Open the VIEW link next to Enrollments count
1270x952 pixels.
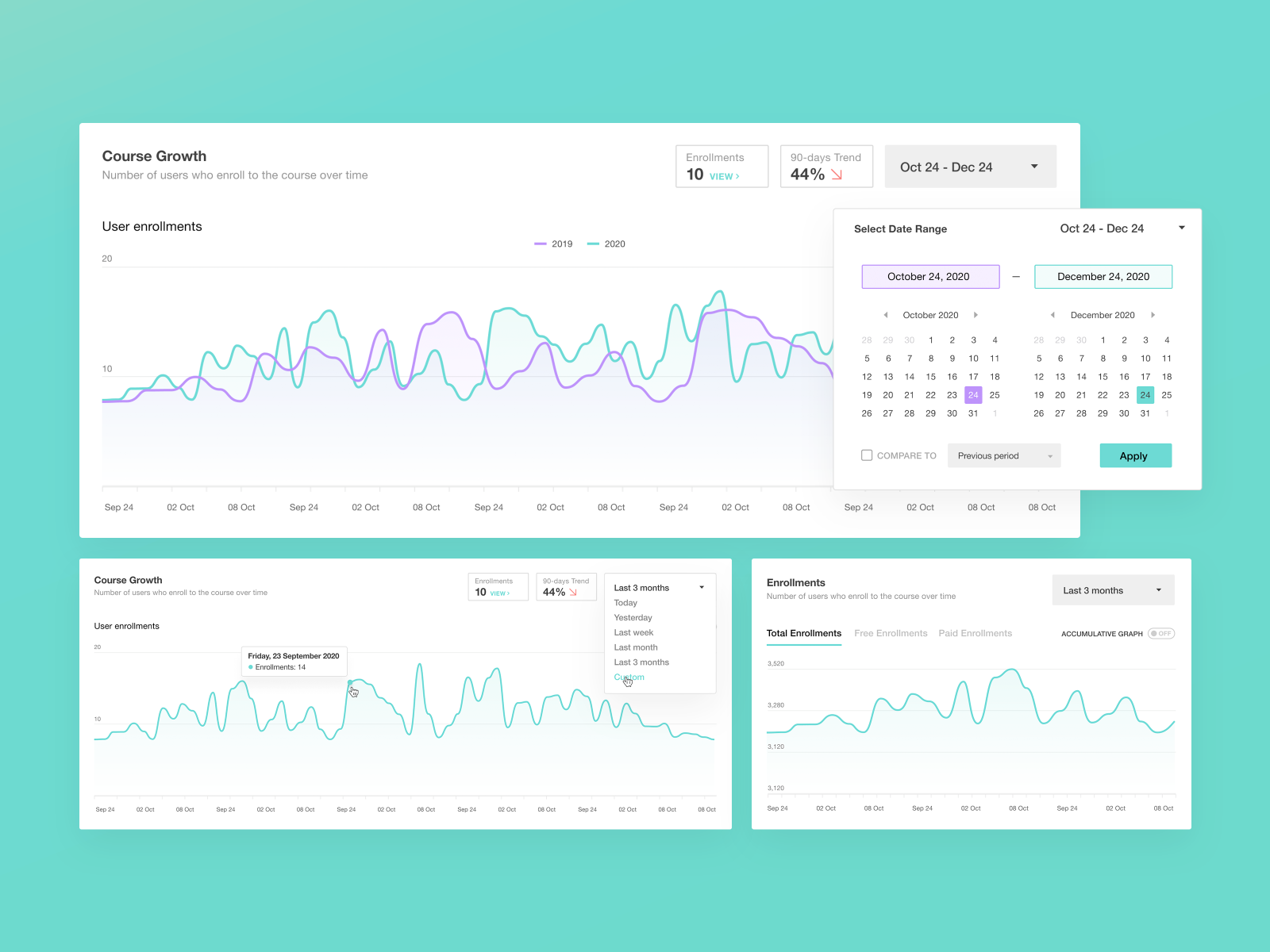[x=723, y=177]
